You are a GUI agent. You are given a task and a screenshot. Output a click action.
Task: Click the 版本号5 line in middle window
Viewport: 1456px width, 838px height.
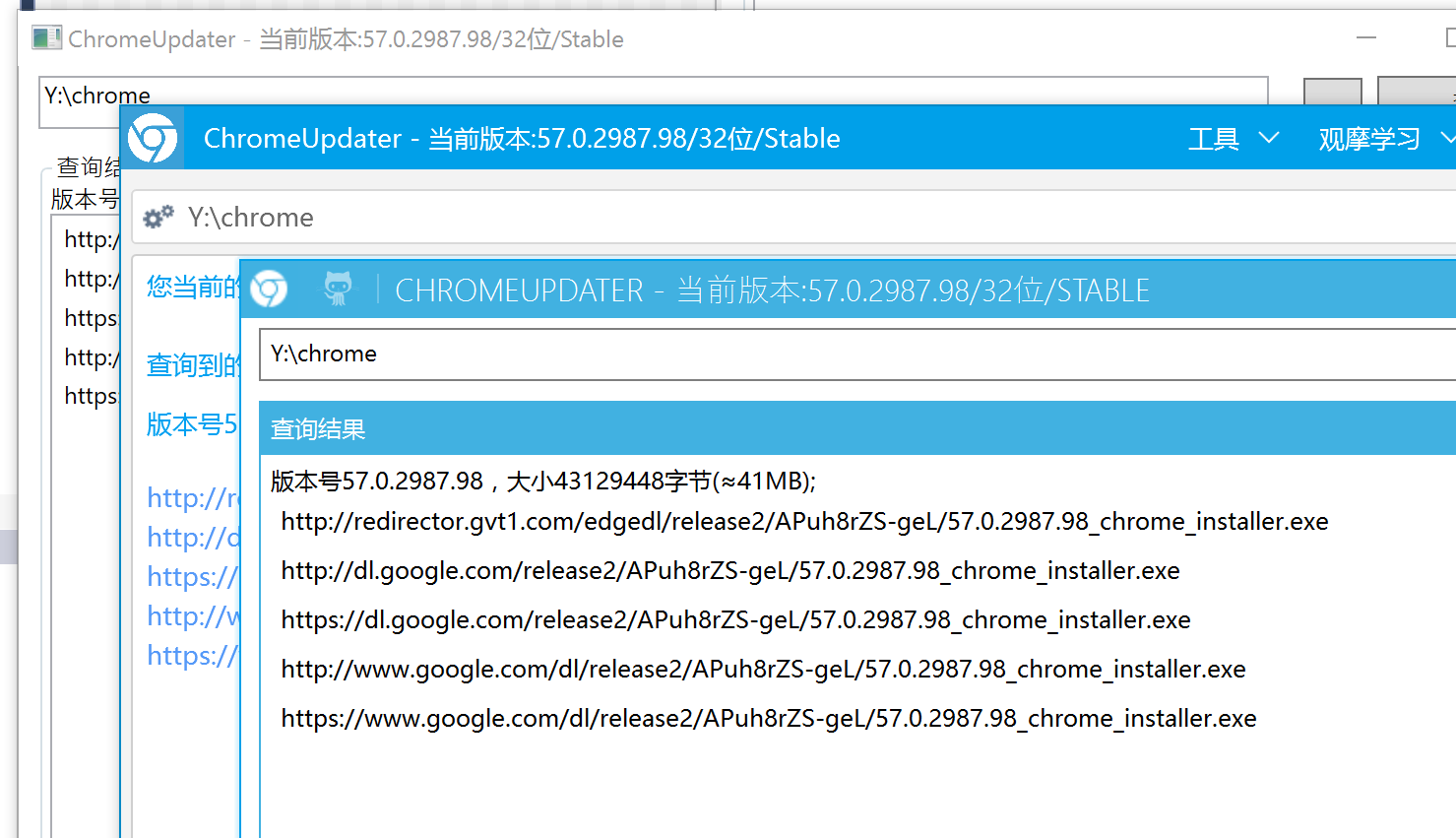pyautogui.click(x=192, y=424)
